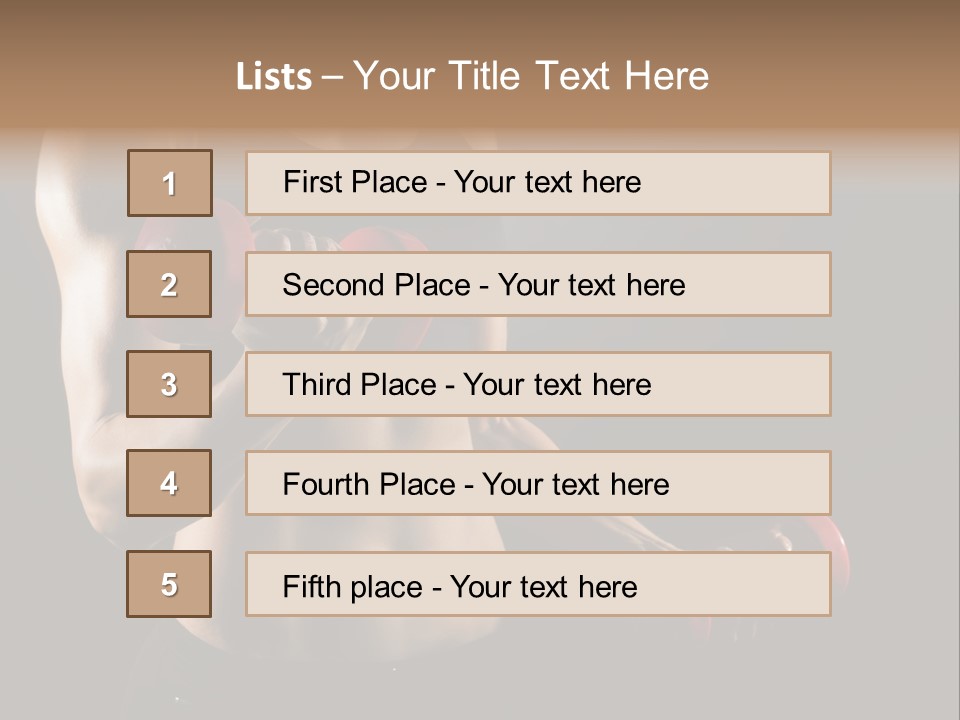Click the number 1 box
960x720 pixels.
tap(170, 183)
